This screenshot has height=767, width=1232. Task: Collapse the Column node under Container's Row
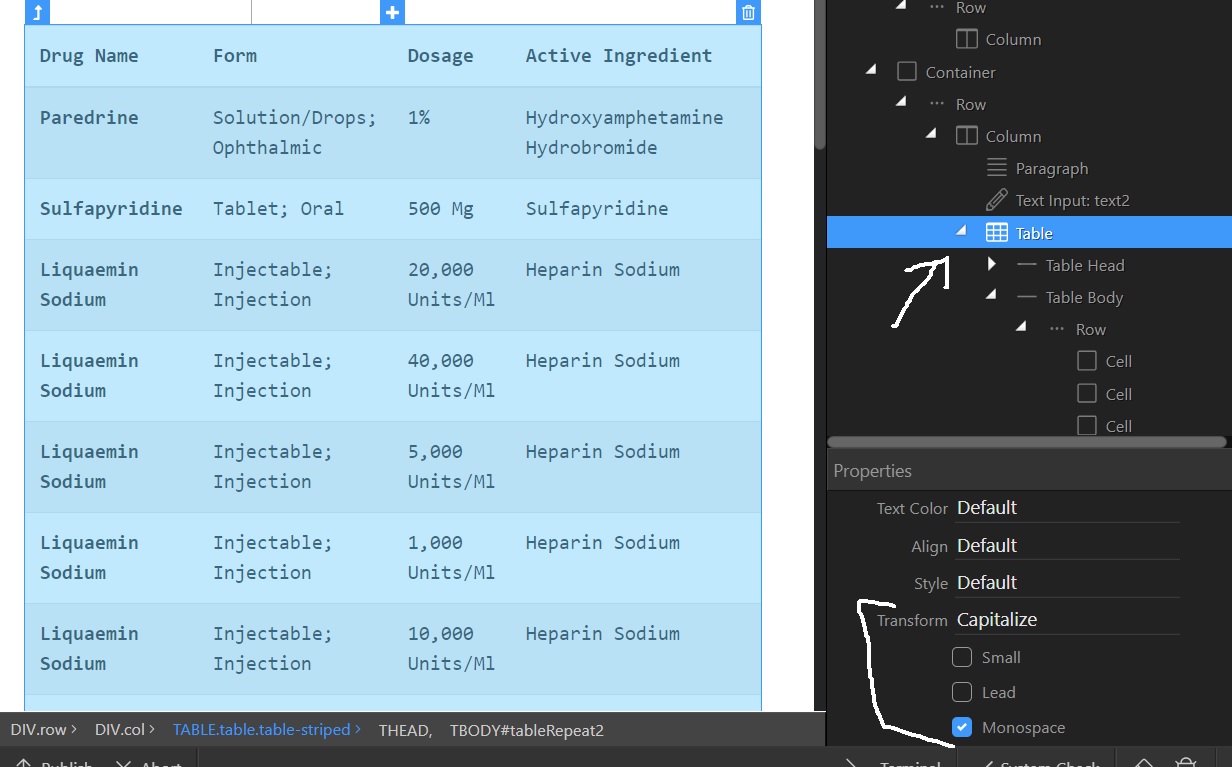[x=931, y=134]
